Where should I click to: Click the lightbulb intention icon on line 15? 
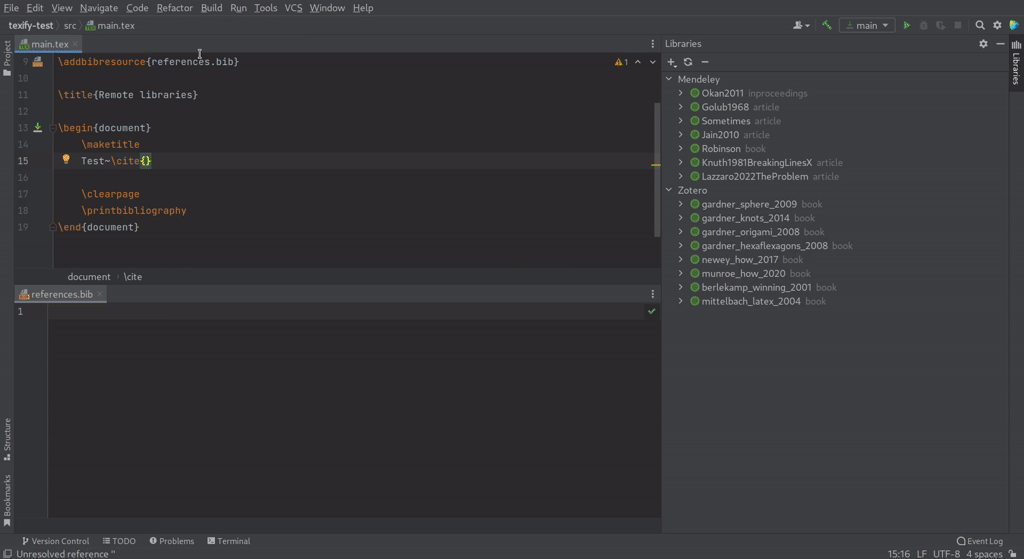66,160
